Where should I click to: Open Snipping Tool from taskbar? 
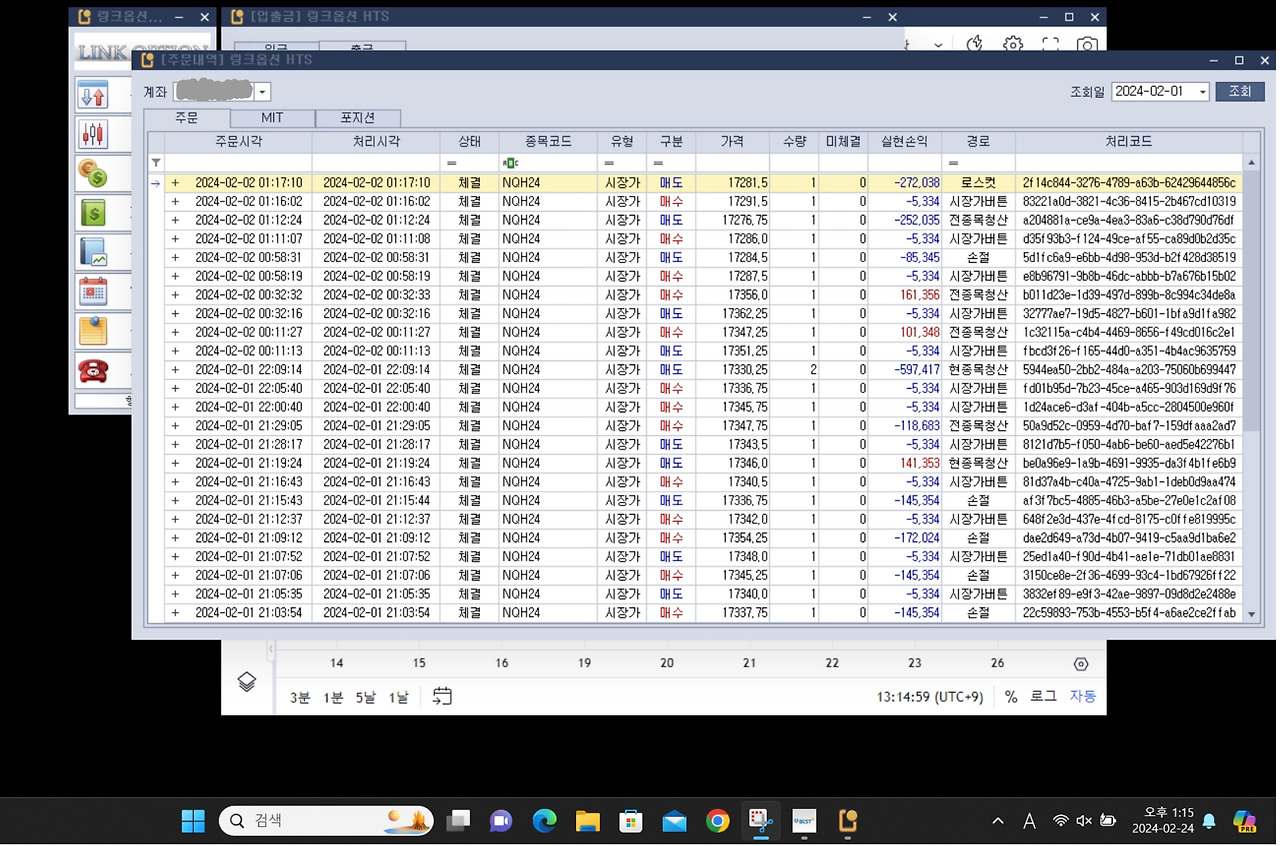761,821
